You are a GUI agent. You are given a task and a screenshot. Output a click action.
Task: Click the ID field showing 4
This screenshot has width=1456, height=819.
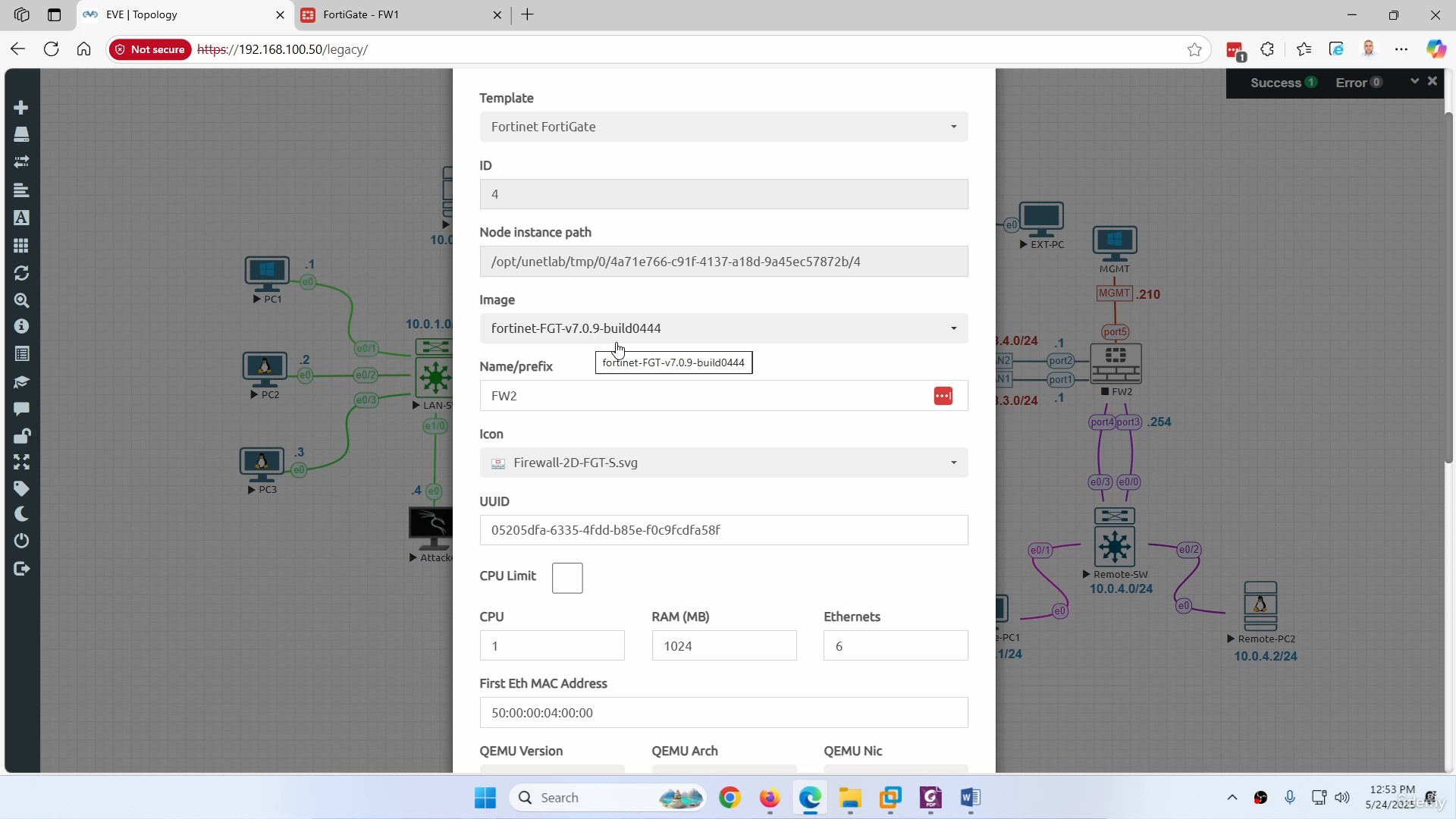[723, 194]
